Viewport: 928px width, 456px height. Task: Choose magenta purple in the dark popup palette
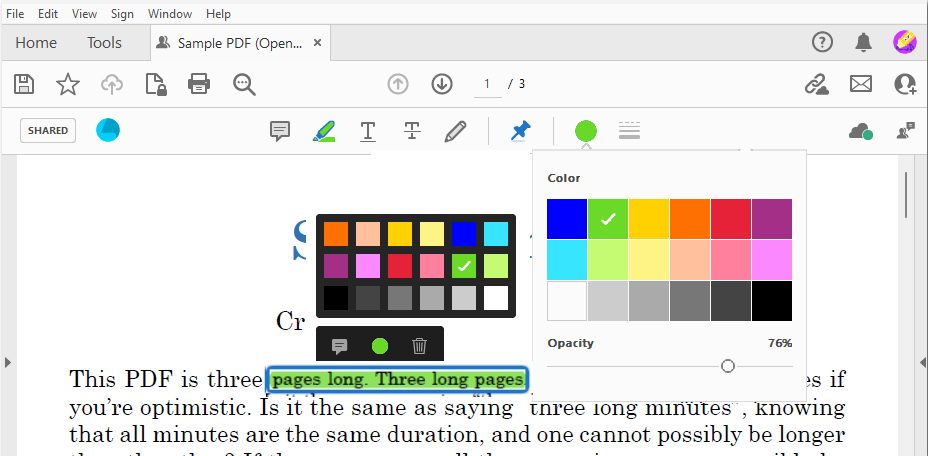(336, 266)
